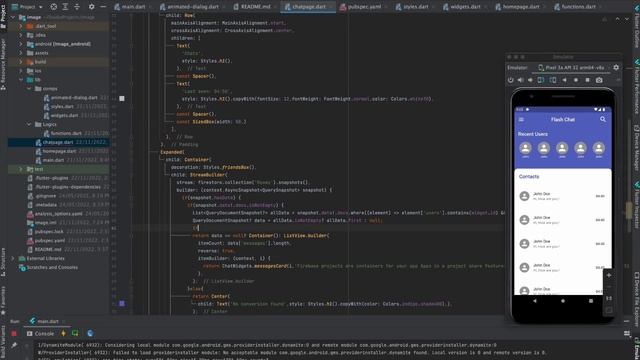Tap first John Doe contact in app
The height and width of the screenshot is (360, 640).
pos(562,196)
